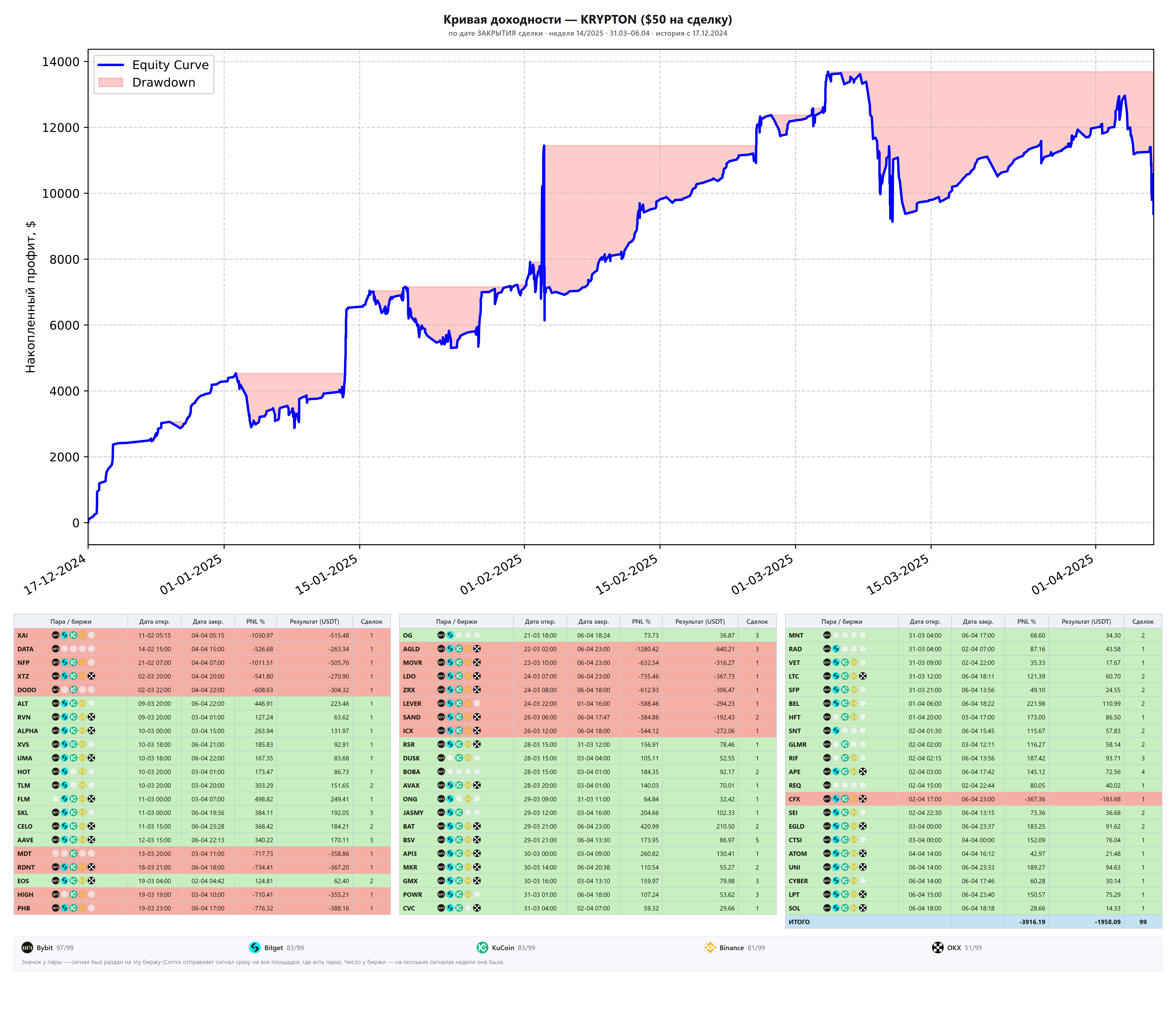Click the OKX icon in bottom legend

[938, 948]
